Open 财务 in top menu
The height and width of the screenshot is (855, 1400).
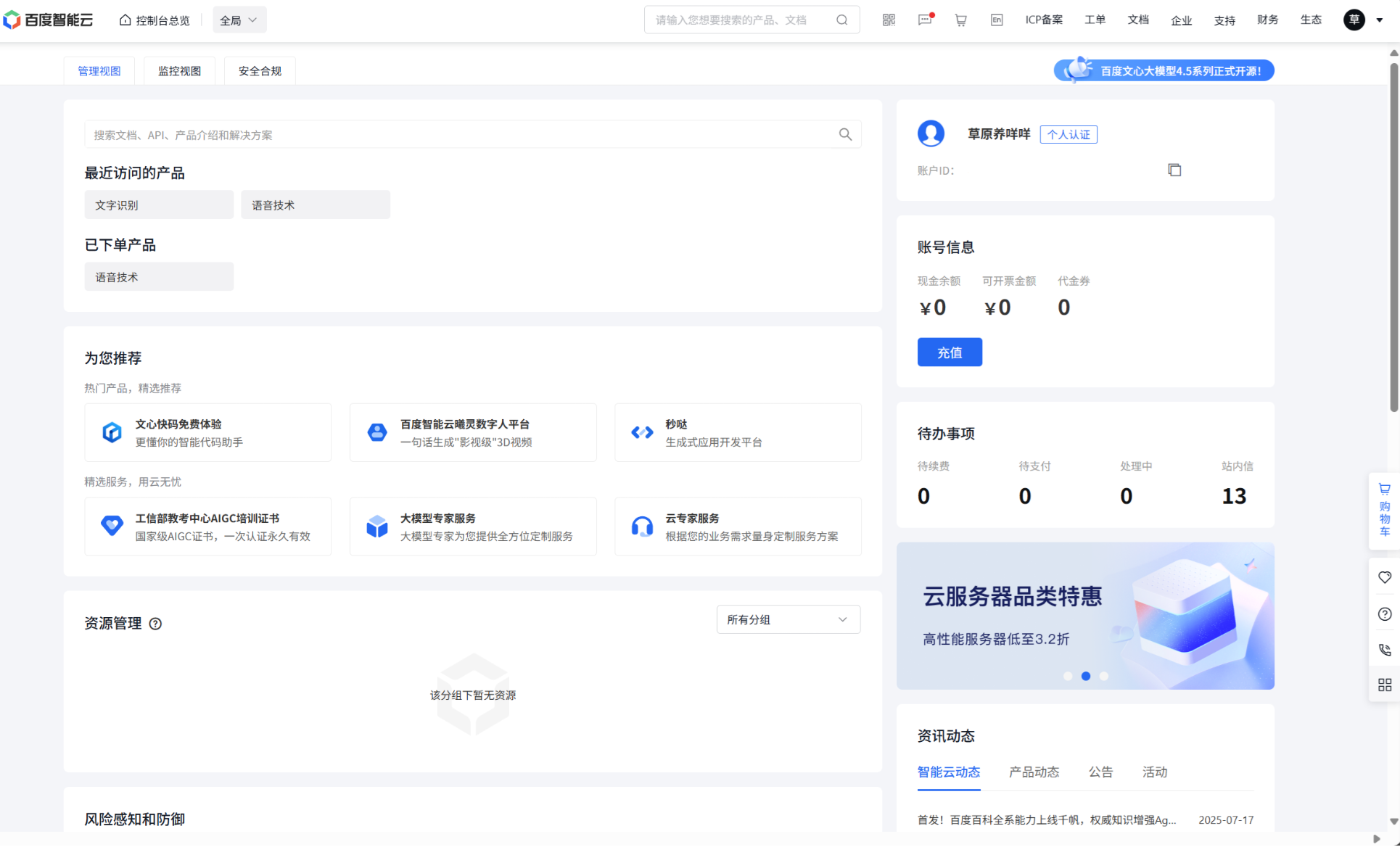pos(1267,20)
